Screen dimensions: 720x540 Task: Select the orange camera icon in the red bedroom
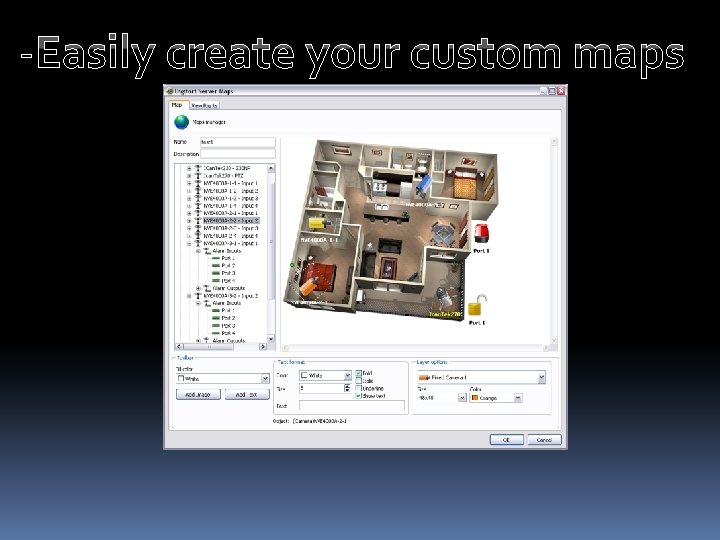309,285
